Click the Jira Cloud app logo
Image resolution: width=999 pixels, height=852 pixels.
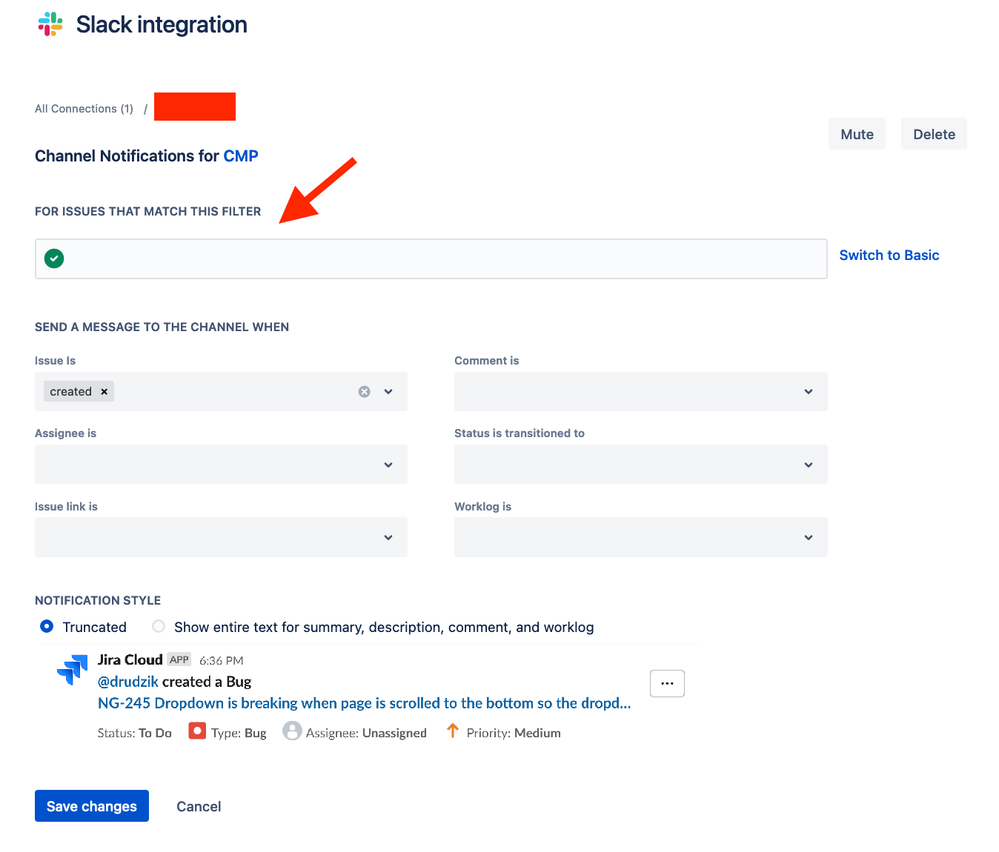click(73, 670)
